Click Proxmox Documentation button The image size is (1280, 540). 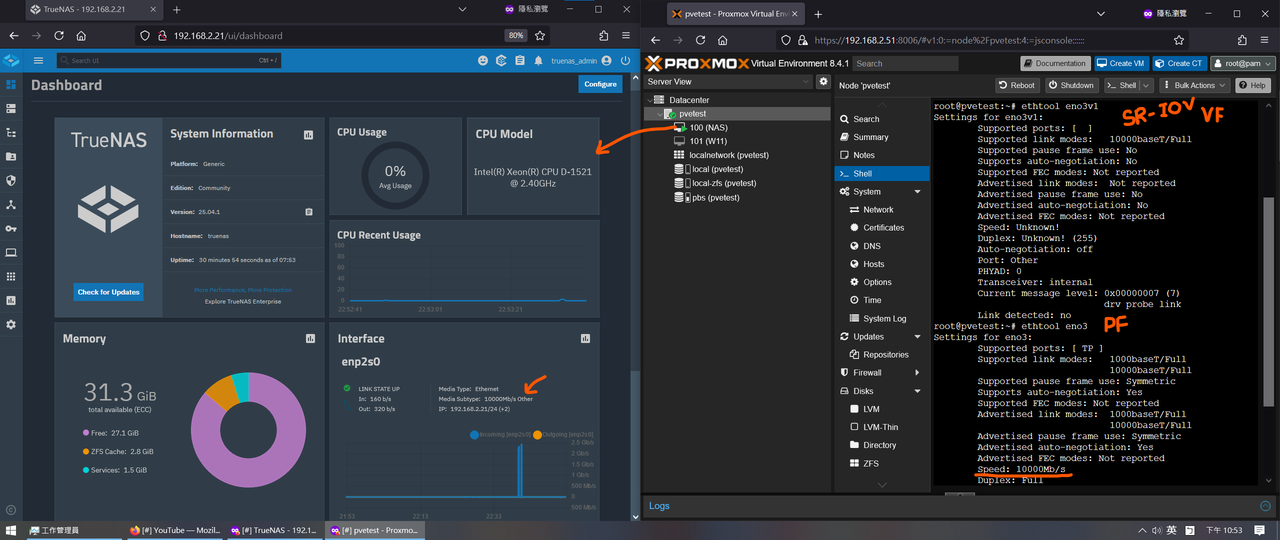tap(1054, 63)
